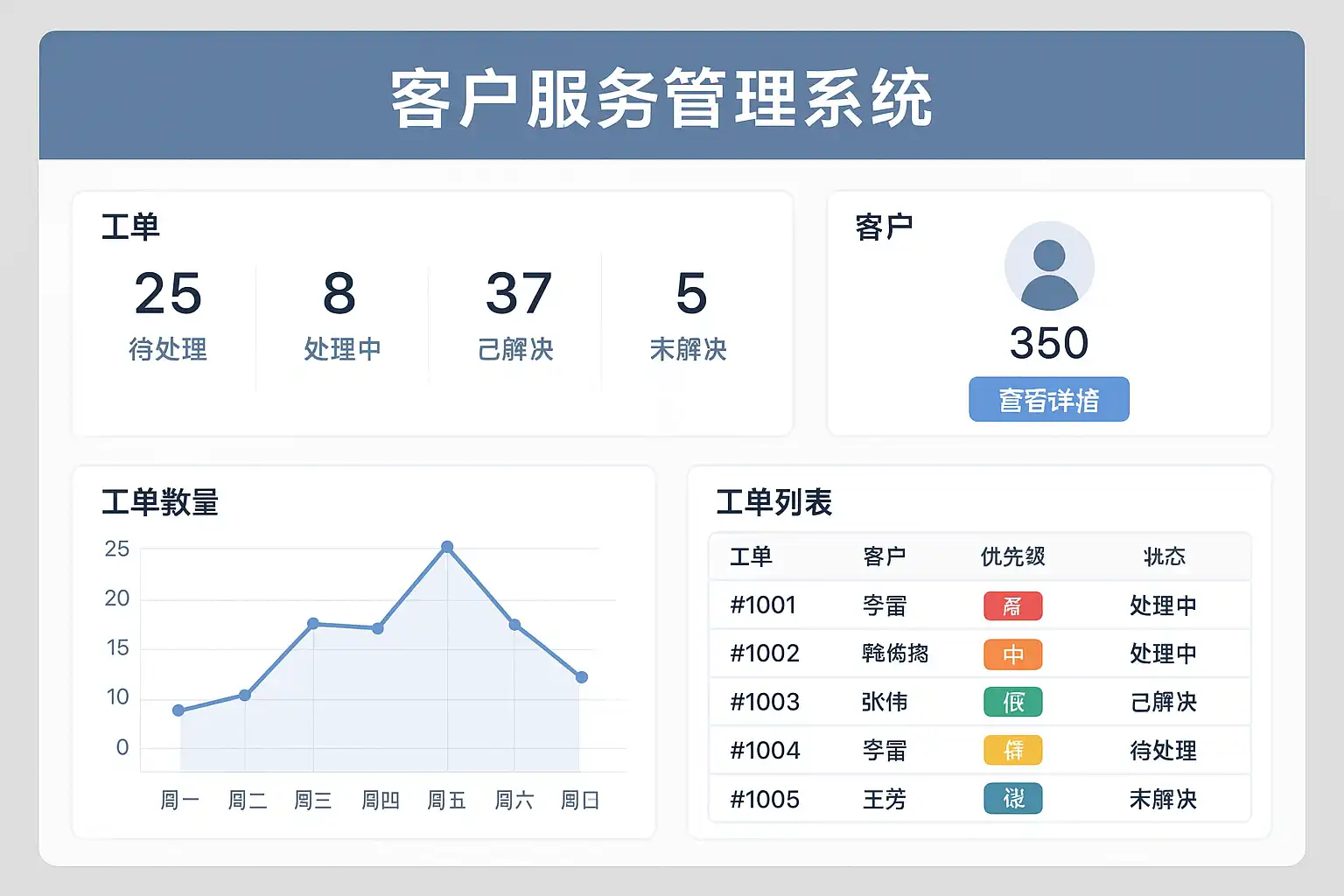
Task: Click customer name 张伟 in the ticket list
Action: (884, 703)
